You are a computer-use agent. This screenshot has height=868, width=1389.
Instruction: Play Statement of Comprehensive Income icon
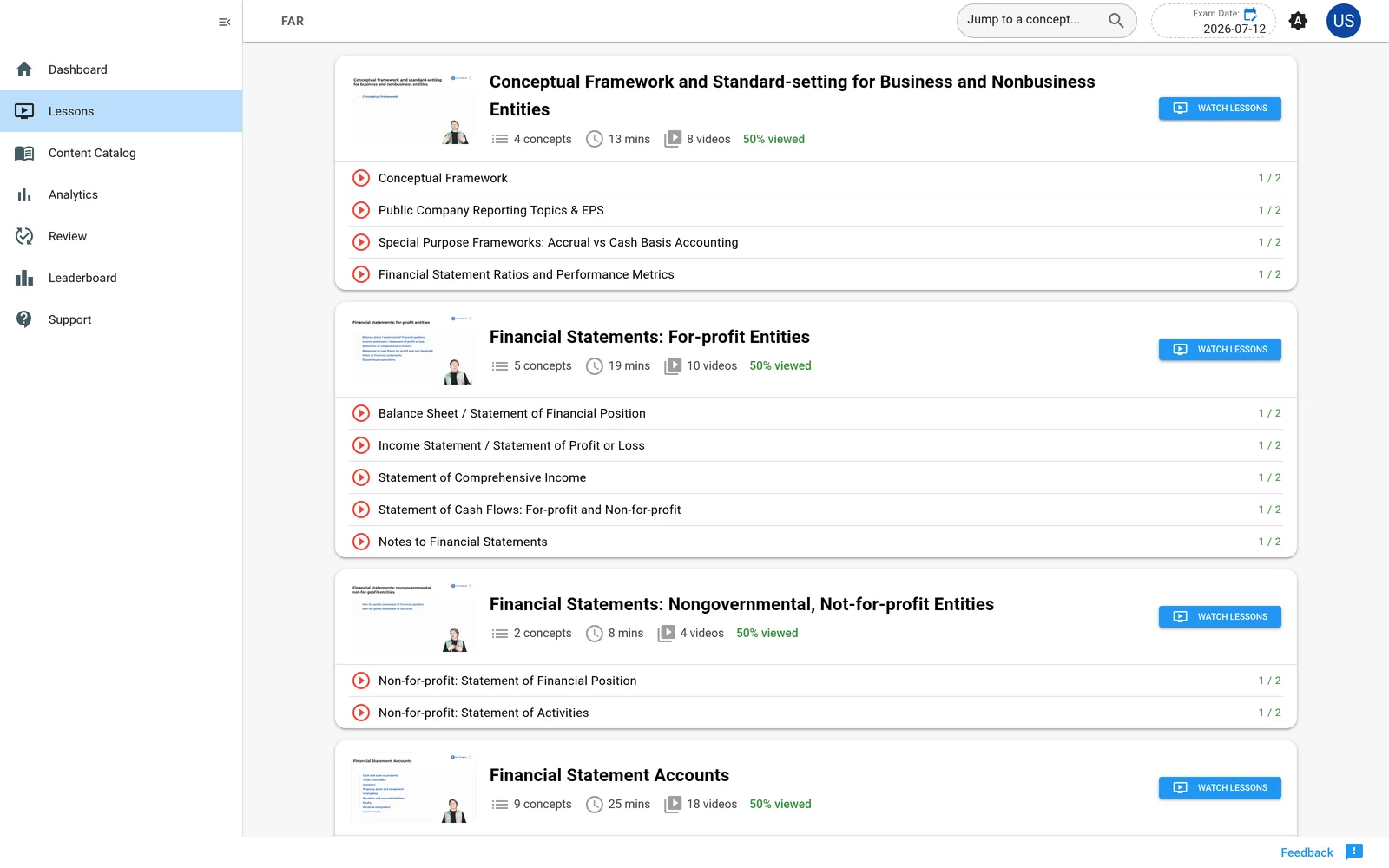point(361,477)
